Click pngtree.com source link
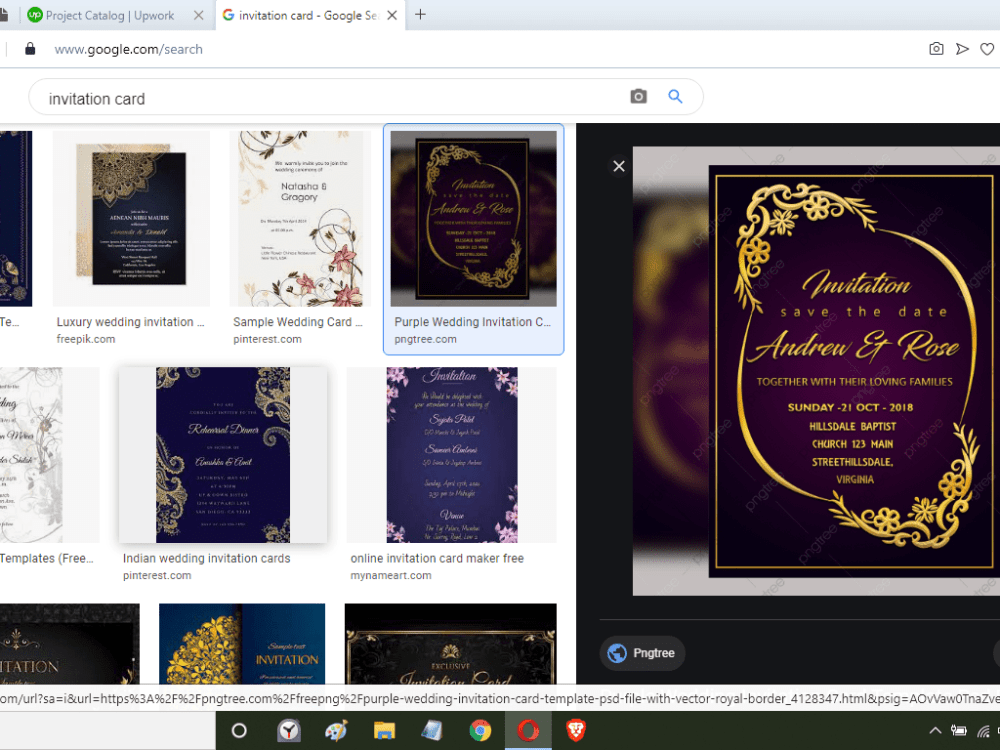The width and height of the screenshot is (1000, 750). (425, 339)
